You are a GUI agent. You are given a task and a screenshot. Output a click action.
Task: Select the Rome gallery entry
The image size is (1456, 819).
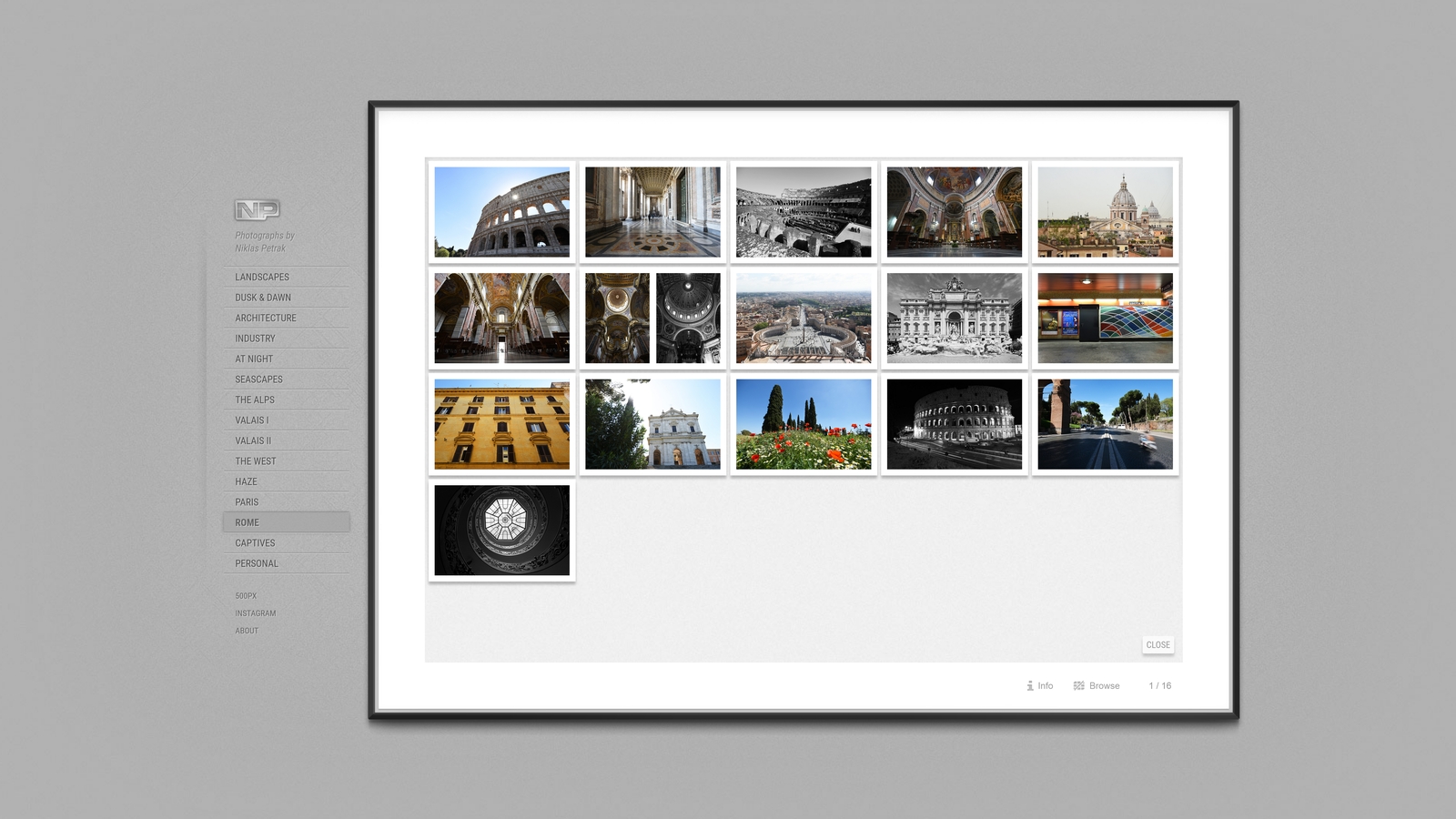pyautogui.click(x=248, y=522)
